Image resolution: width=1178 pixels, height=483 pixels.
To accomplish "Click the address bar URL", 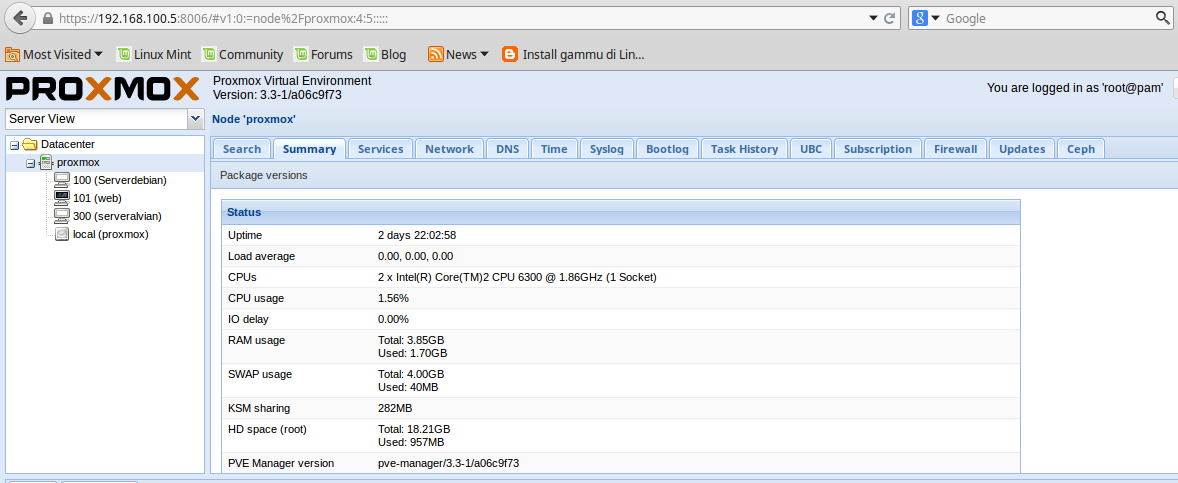I will (222, 18).
